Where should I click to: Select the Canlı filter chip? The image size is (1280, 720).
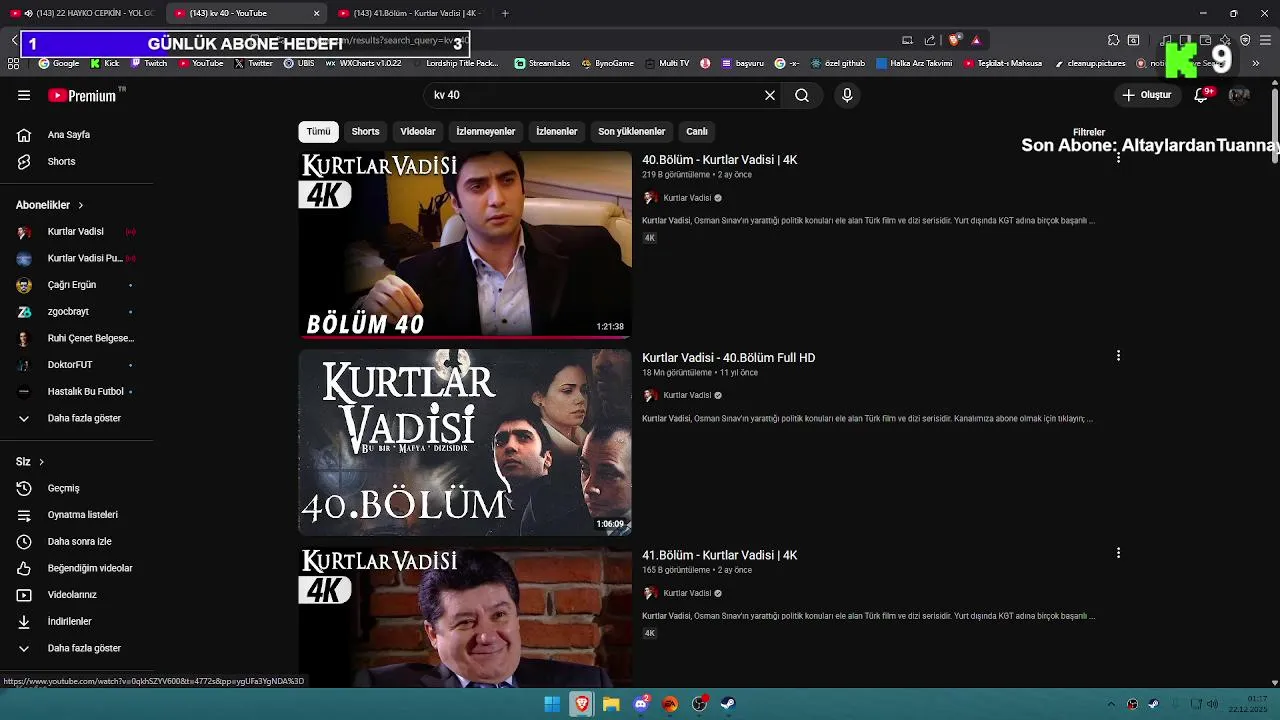(697, 131)
